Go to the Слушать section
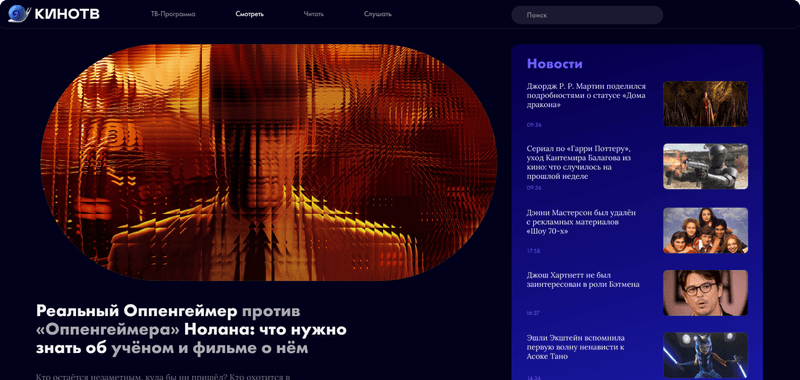 378,14
